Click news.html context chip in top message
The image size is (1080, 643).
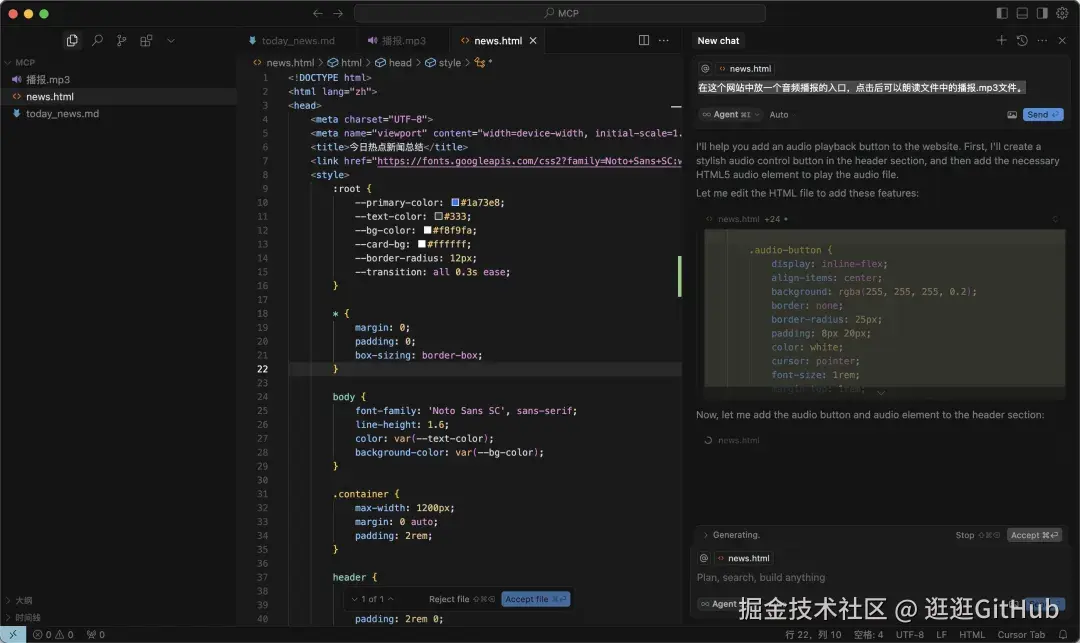point(745,69)
